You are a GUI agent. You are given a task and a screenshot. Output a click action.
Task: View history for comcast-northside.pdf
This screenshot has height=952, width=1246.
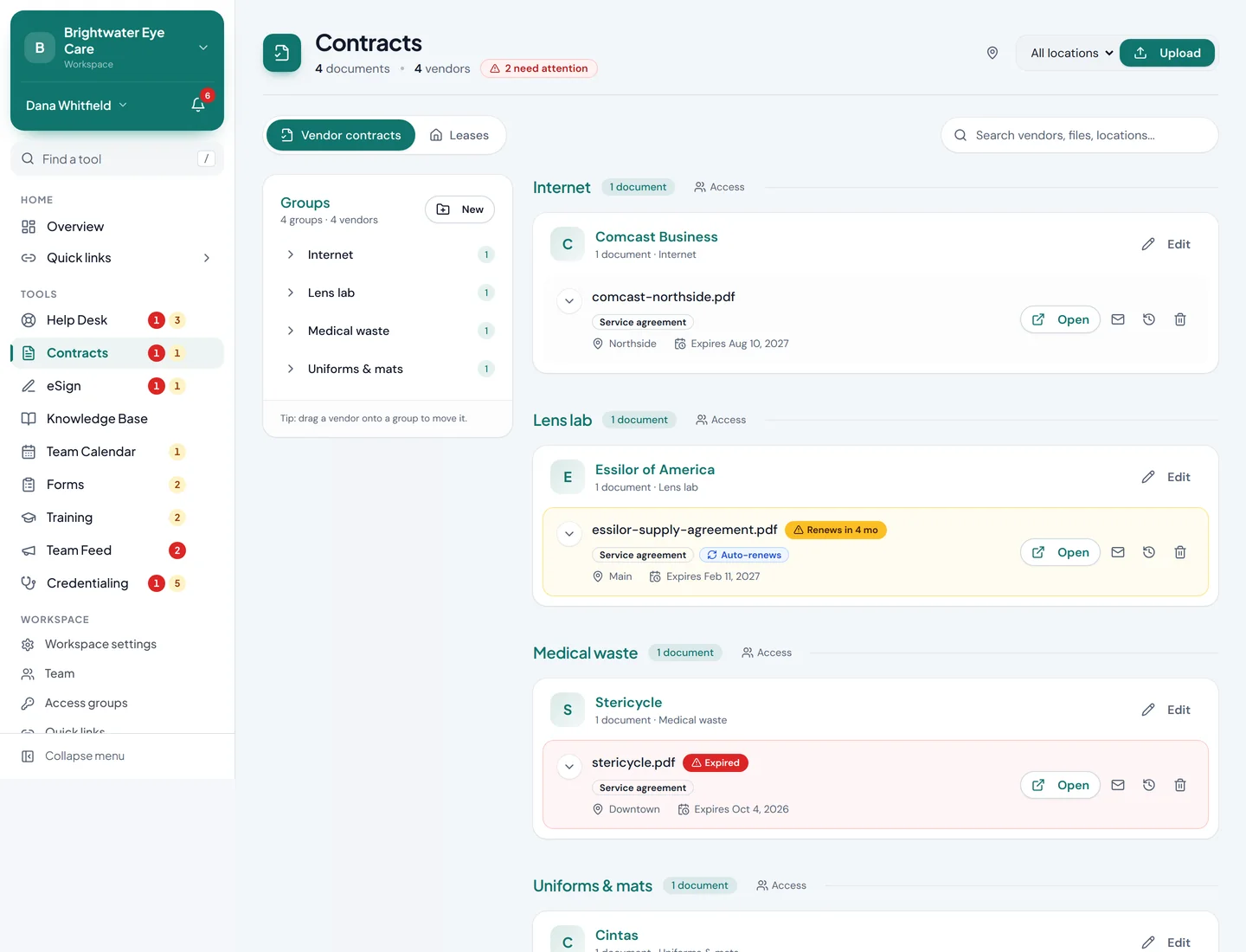(1149, 319)
